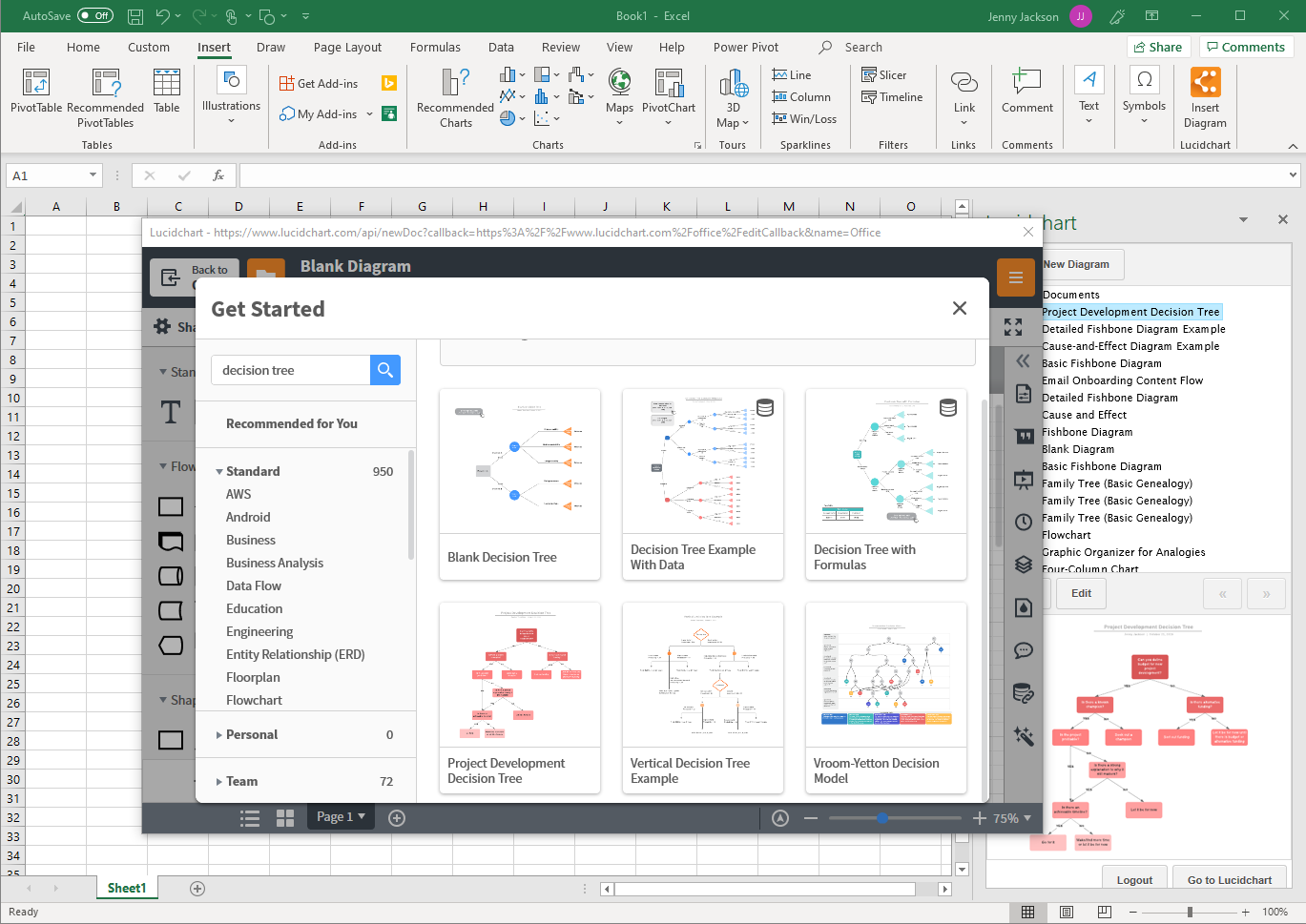Open the Illustrations menu
The image size is (1306, 924).
pos(231,95)
